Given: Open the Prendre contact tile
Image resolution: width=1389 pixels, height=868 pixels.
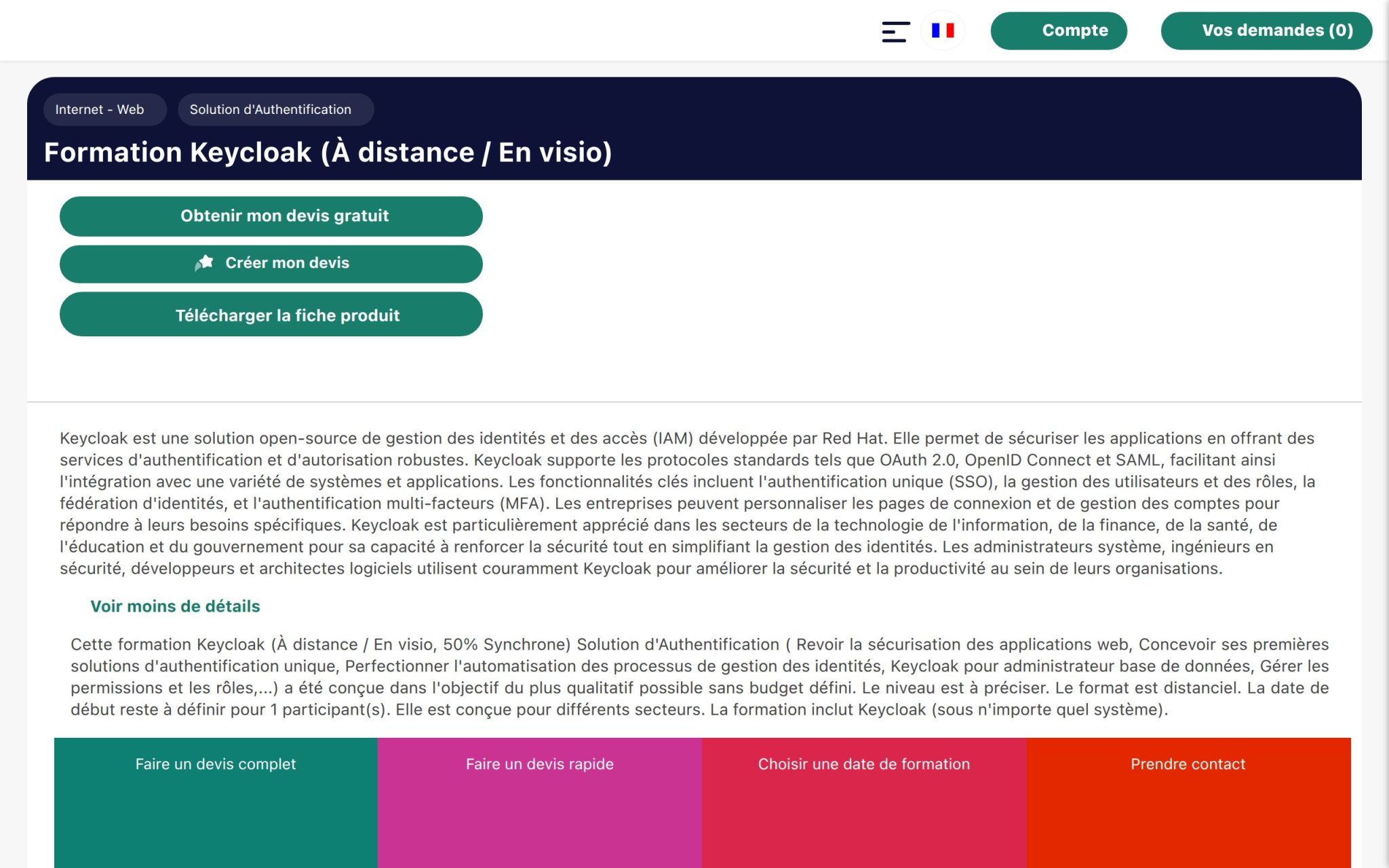Looking at the screenshot, I should [x=1188, y=803].
